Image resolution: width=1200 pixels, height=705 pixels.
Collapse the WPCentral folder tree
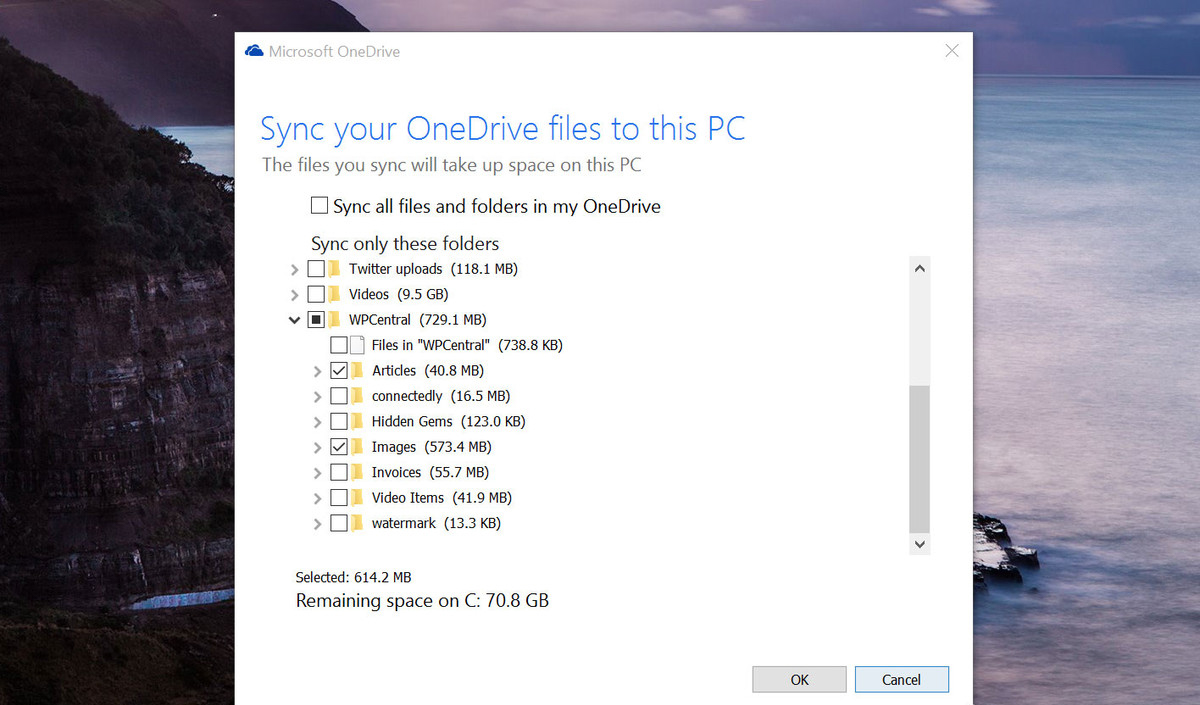point(293,319)
